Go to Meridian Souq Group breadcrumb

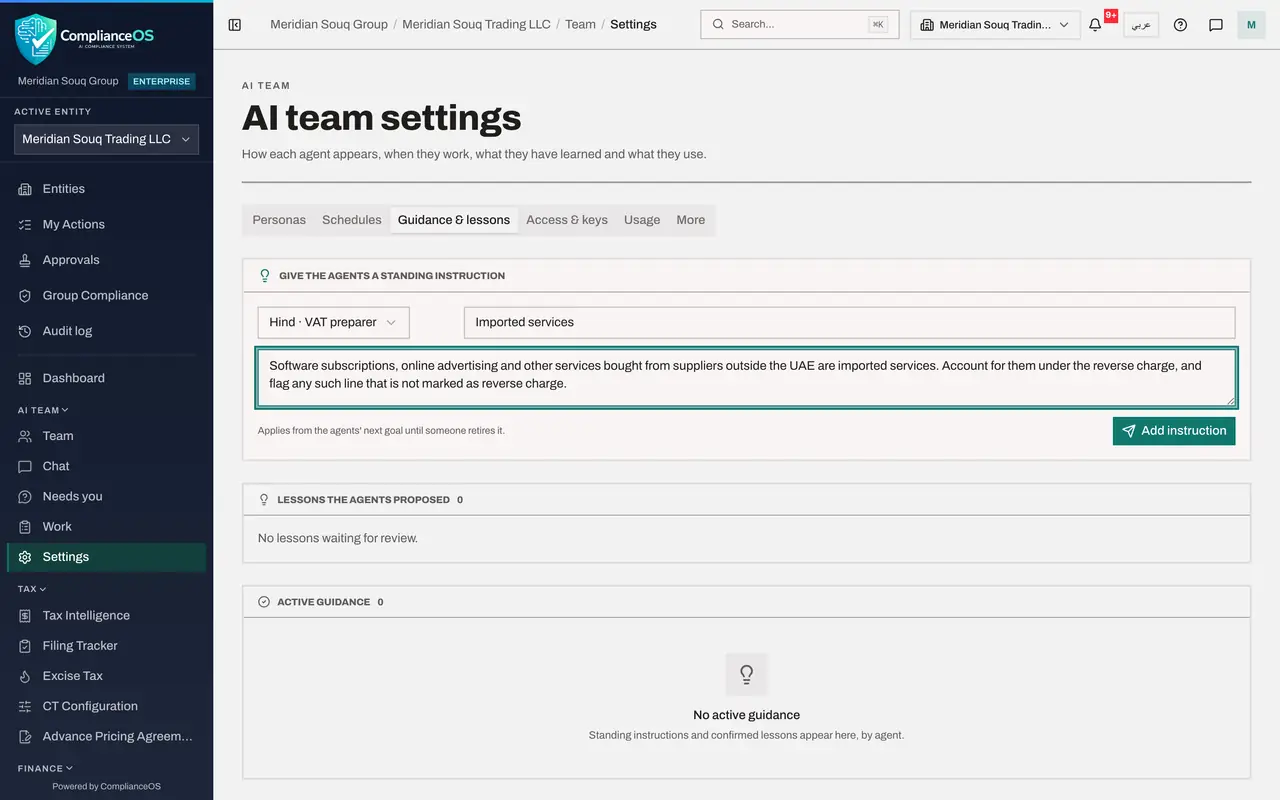329,24
